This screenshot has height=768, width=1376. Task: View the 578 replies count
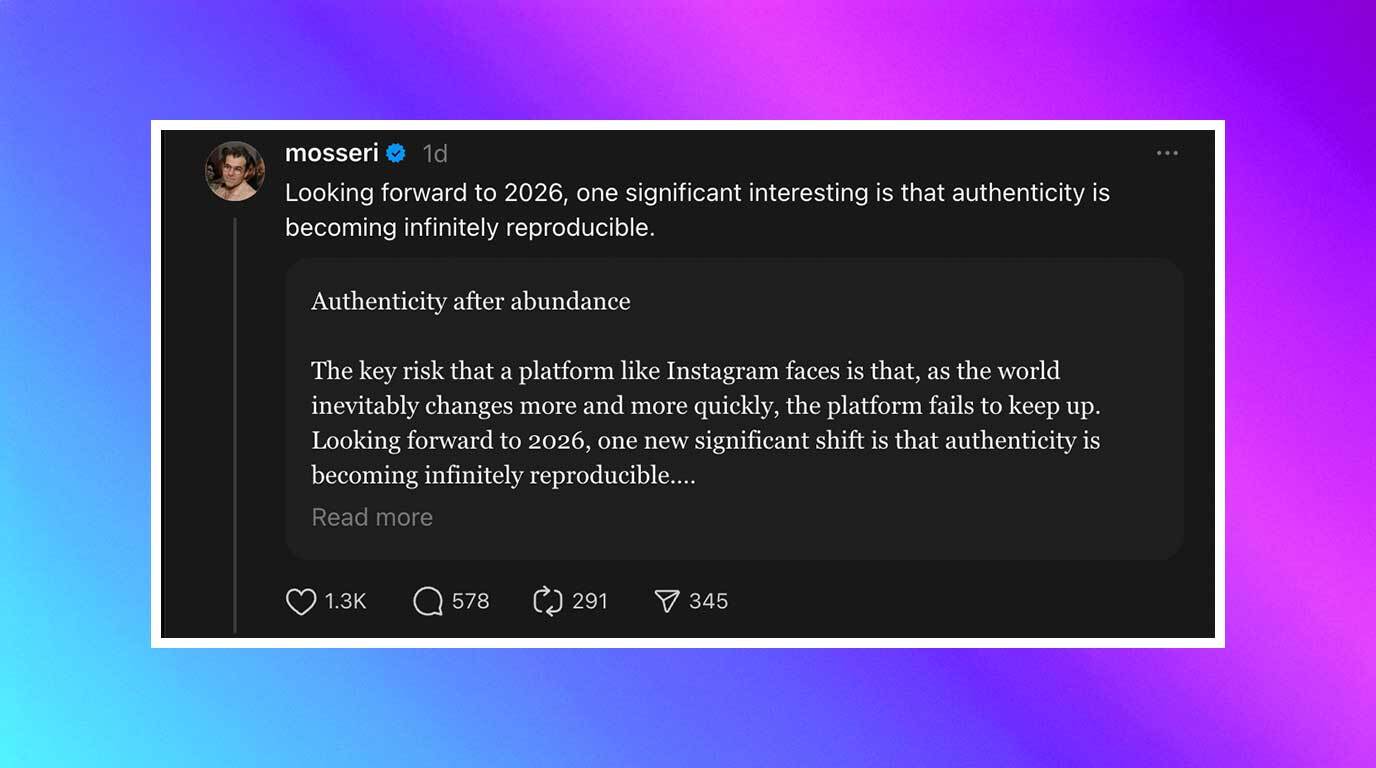[469, 601]
